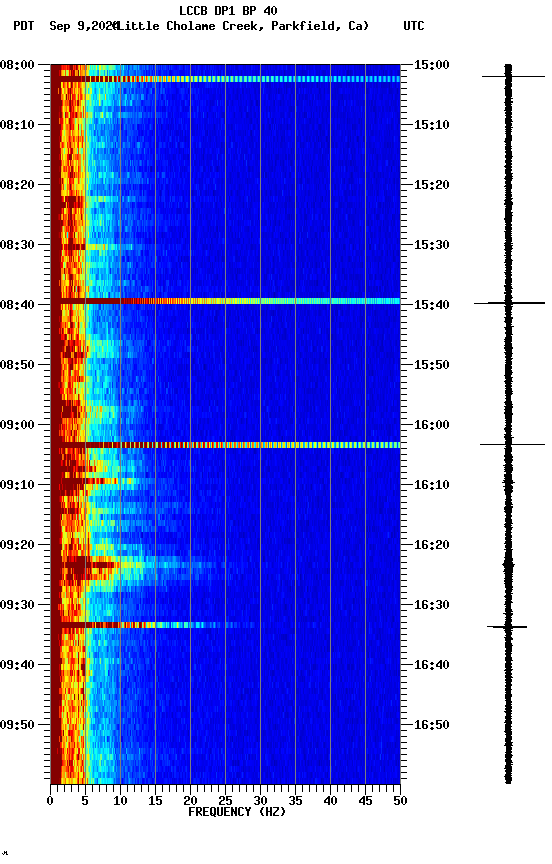This screenshot has width=552, height=864.
Task: Click the 5 Hz frequency axis label
Action: (x=85, y=801)
